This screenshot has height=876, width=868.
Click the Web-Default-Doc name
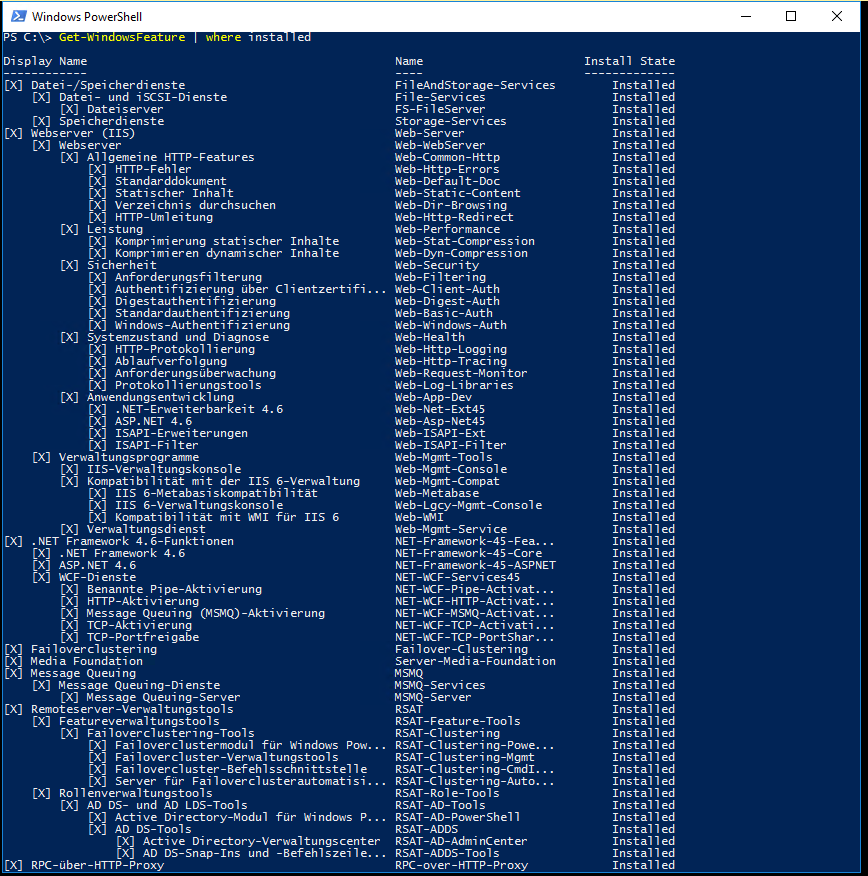click(447, 181)
